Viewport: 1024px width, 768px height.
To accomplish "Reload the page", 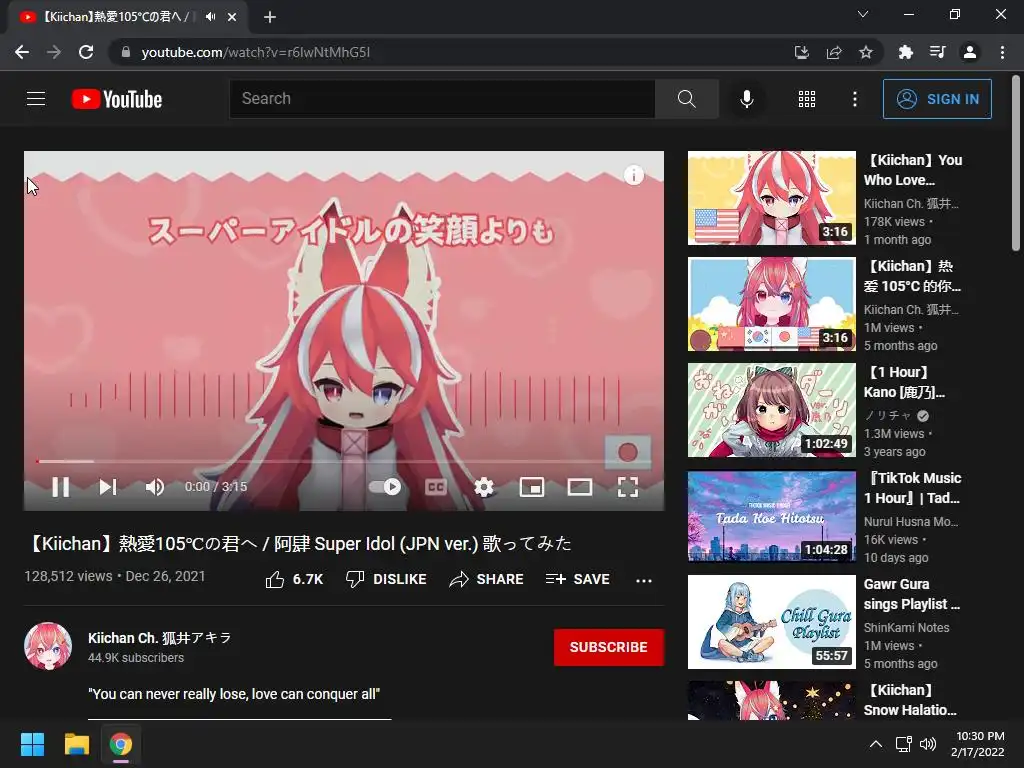I will pos(86,52).
